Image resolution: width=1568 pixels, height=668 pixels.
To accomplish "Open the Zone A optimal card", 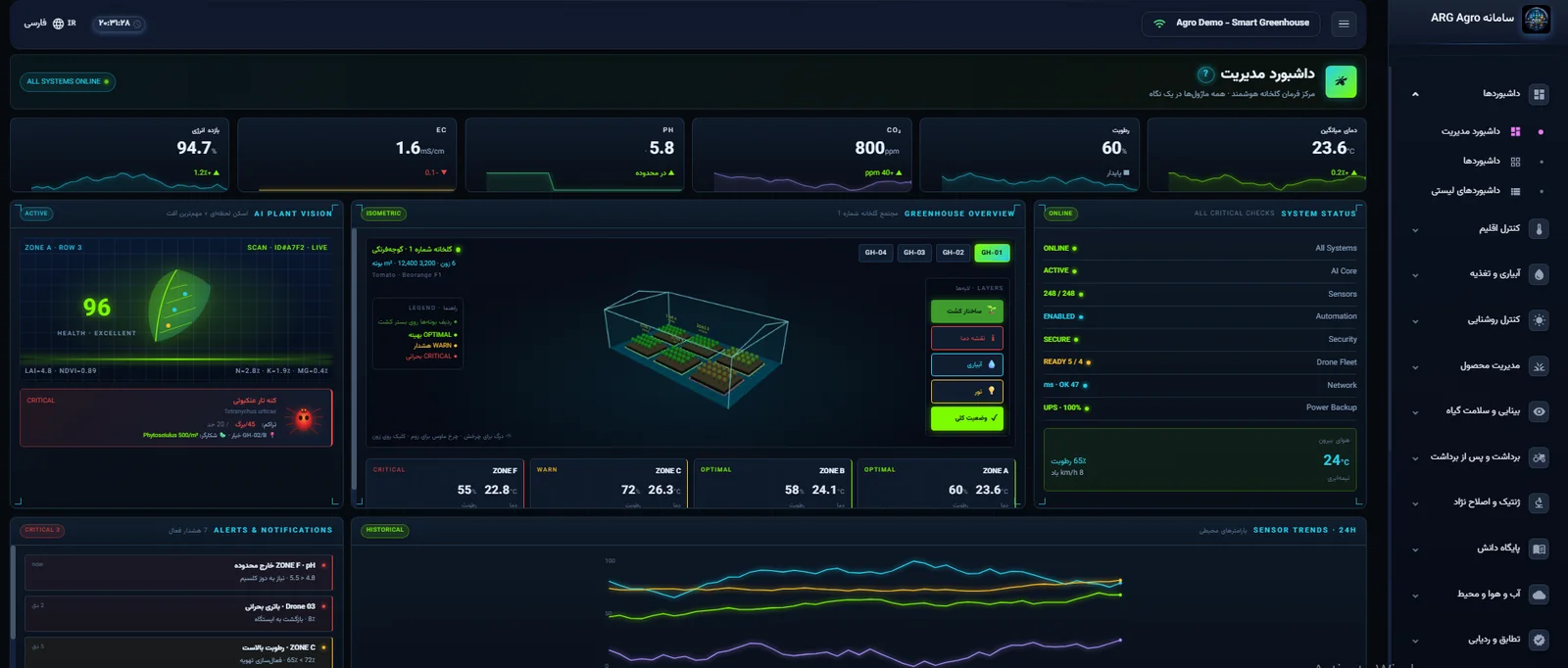I will pyautogui.click(x=936, y=484).
